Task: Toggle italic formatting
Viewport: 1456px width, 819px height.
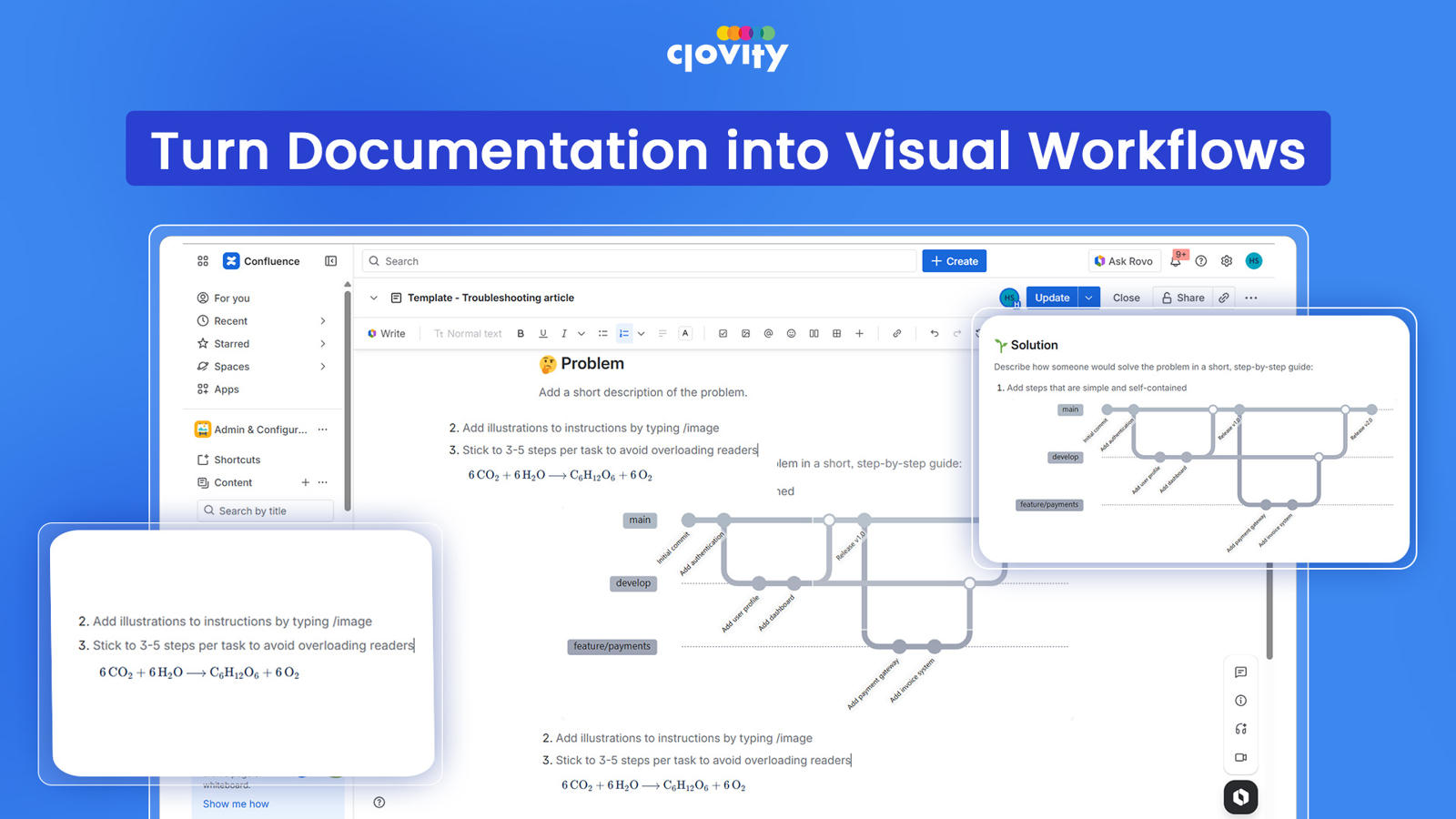Action: click(x=564, y=334)
